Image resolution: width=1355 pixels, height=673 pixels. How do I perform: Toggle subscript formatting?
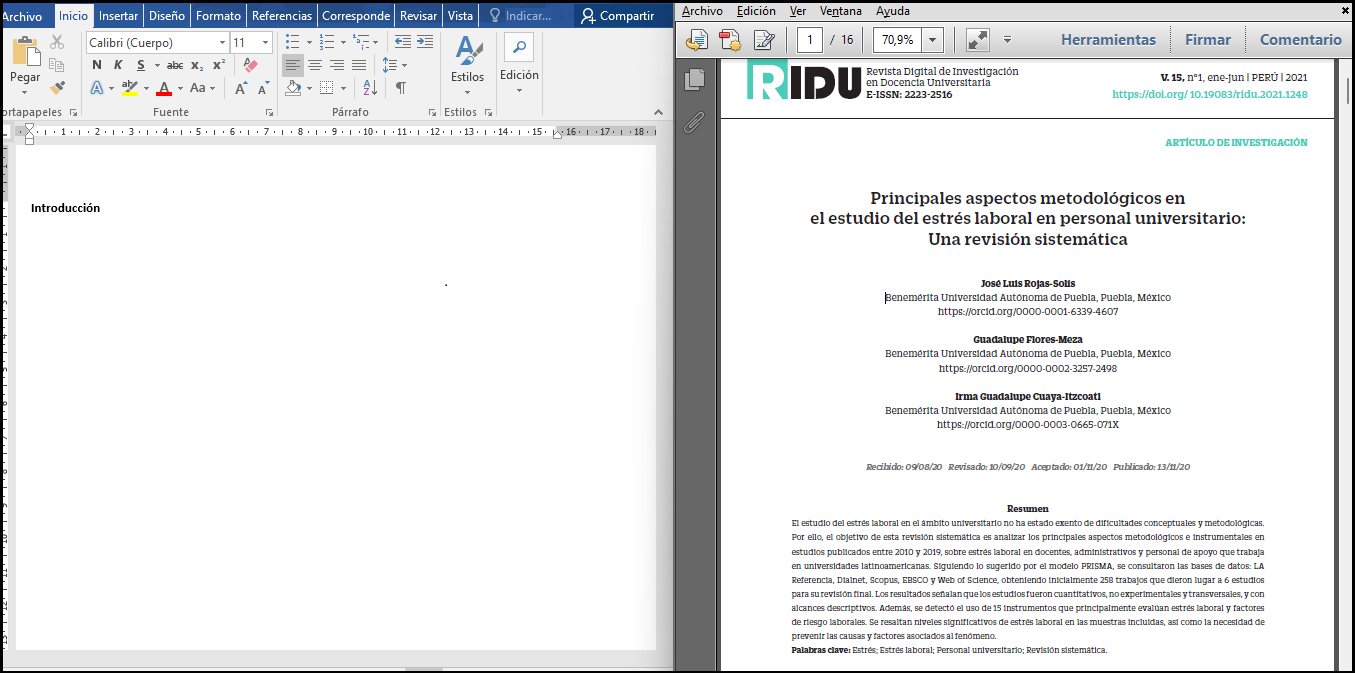[x=197, y=65]
